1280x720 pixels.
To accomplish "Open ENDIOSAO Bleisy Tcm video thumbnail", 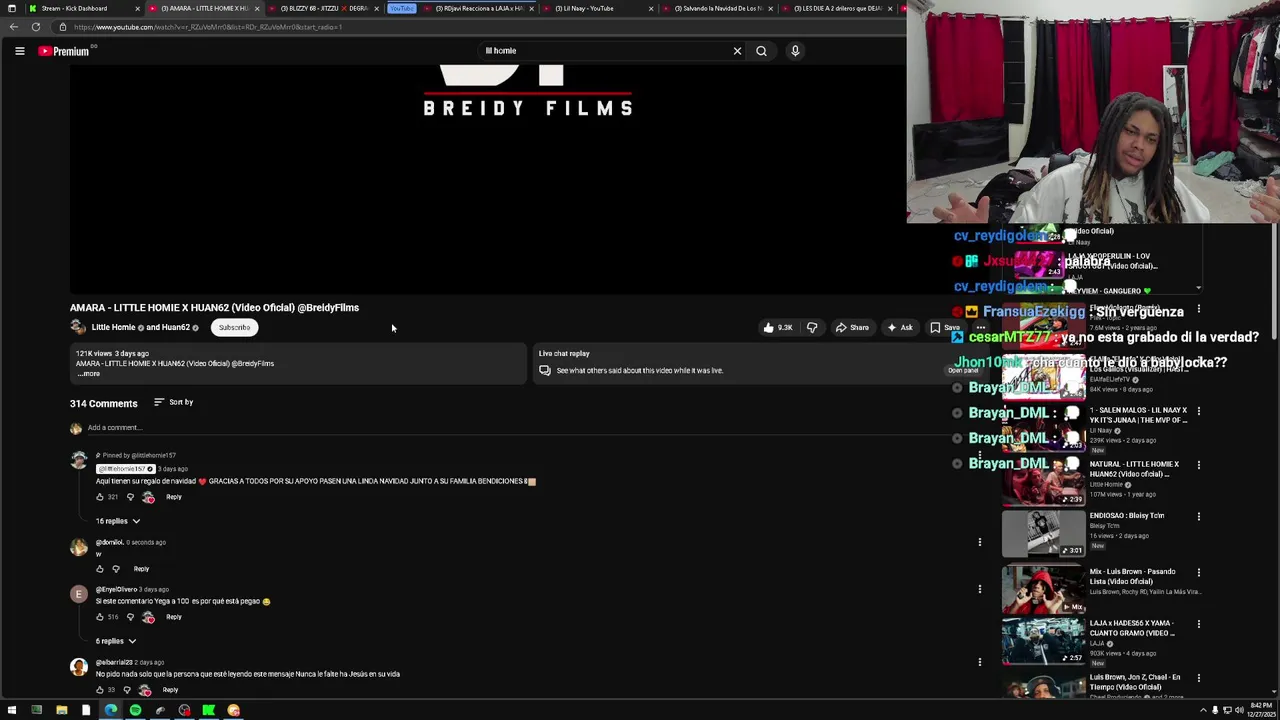I will (1043, 534).
